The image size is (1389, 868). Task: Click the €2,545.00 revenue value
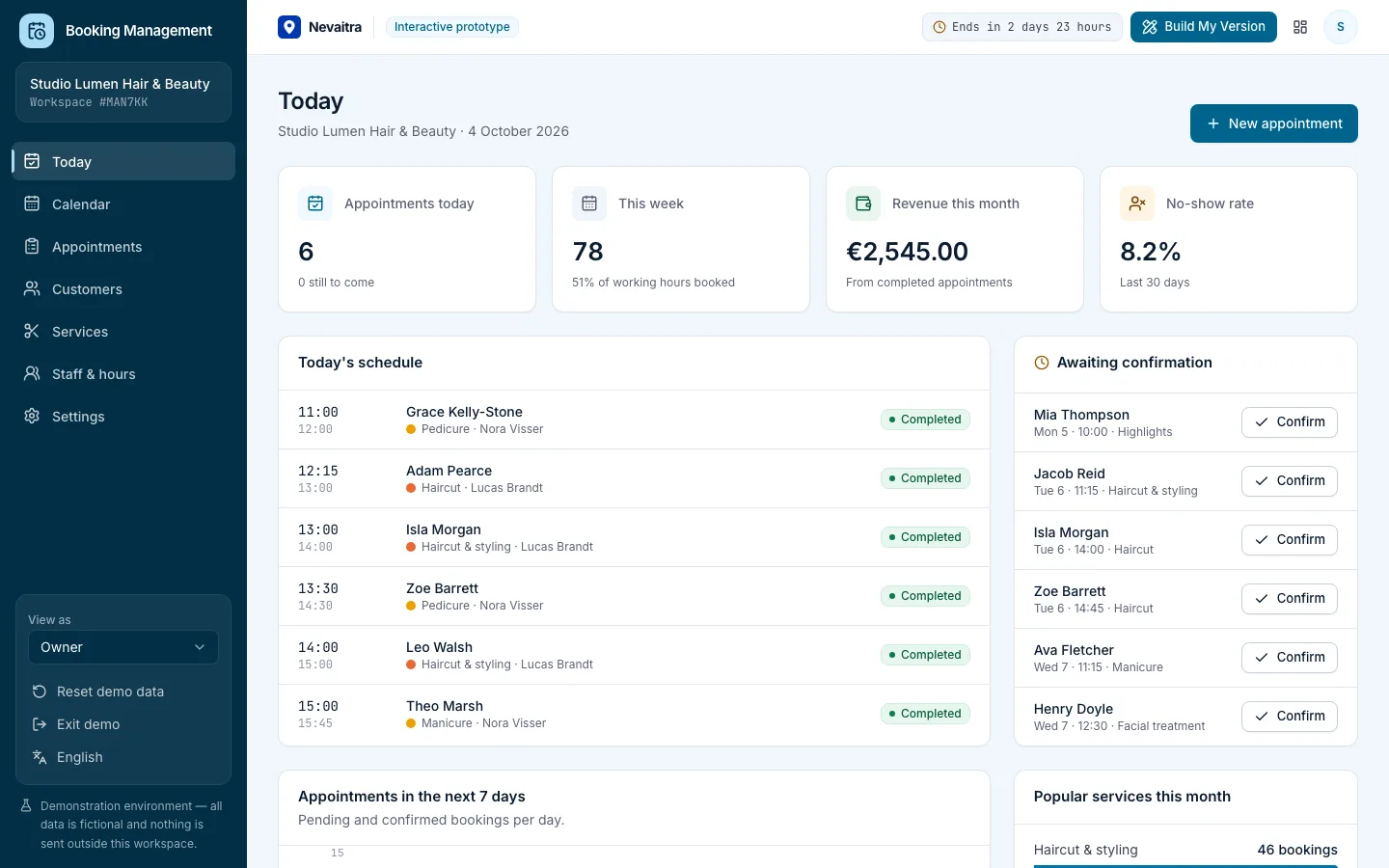point(907,252)
